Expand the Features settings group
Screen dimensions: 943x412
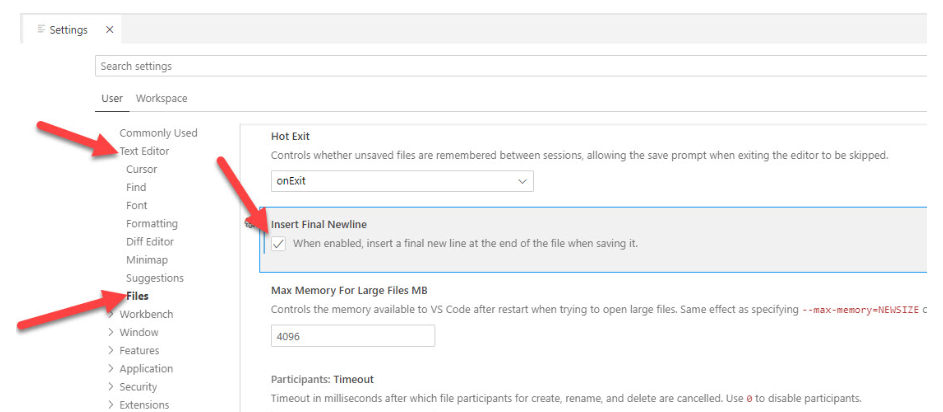[x=111, y=350]
